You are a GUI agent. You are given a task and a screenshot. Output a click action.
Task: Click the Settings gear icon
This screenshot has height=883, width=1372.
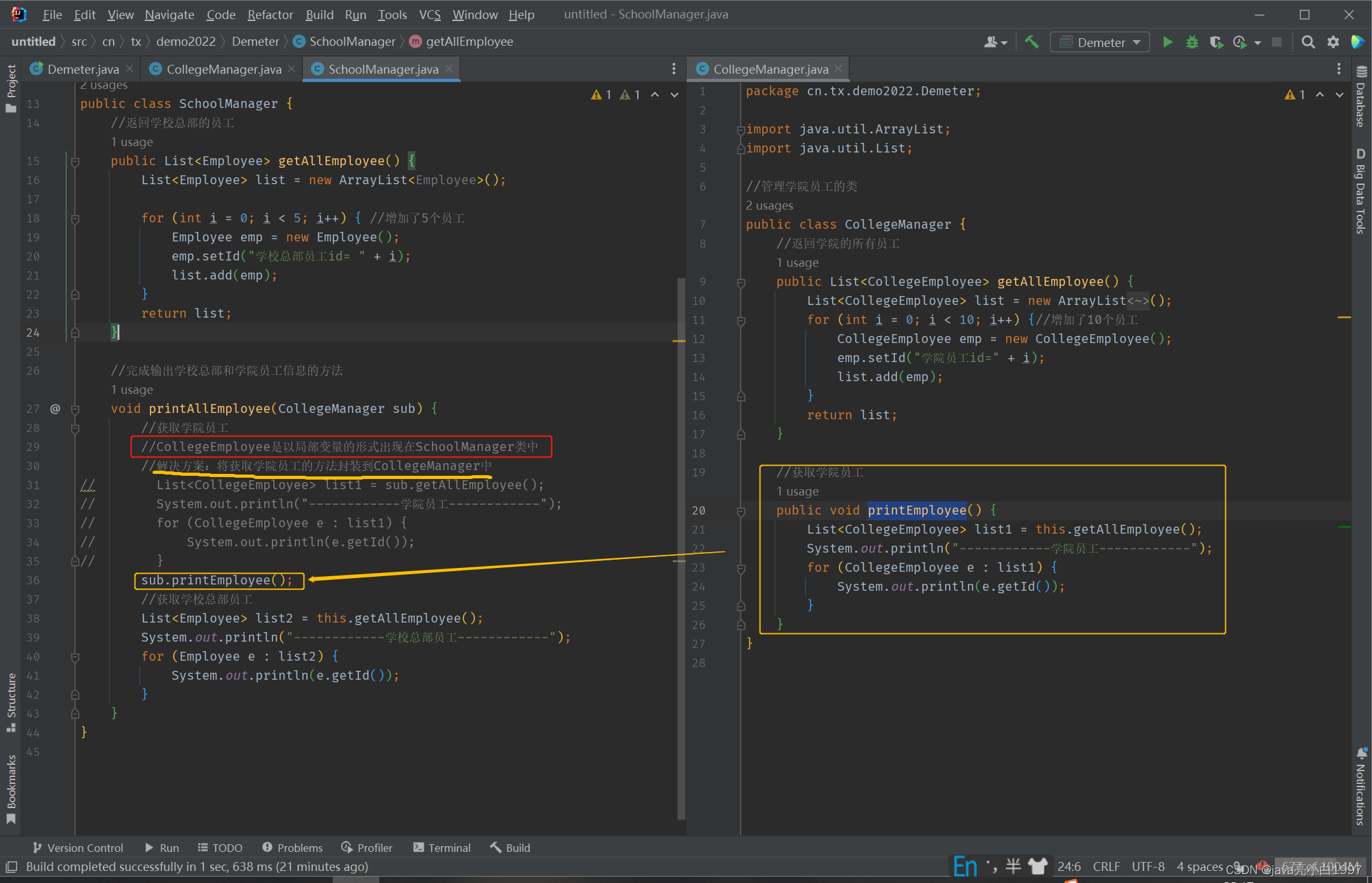tap(1334, 41)
